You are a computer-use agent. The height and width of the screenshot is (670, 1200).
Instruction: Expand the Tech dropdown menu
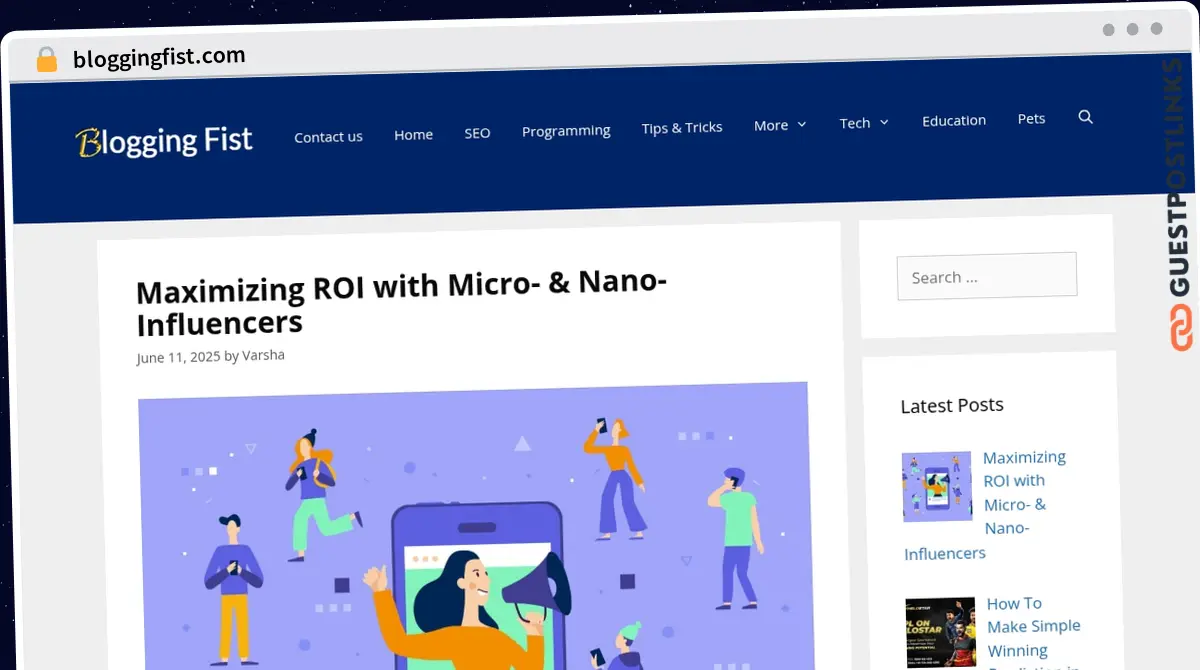click(x=864, y=123)
